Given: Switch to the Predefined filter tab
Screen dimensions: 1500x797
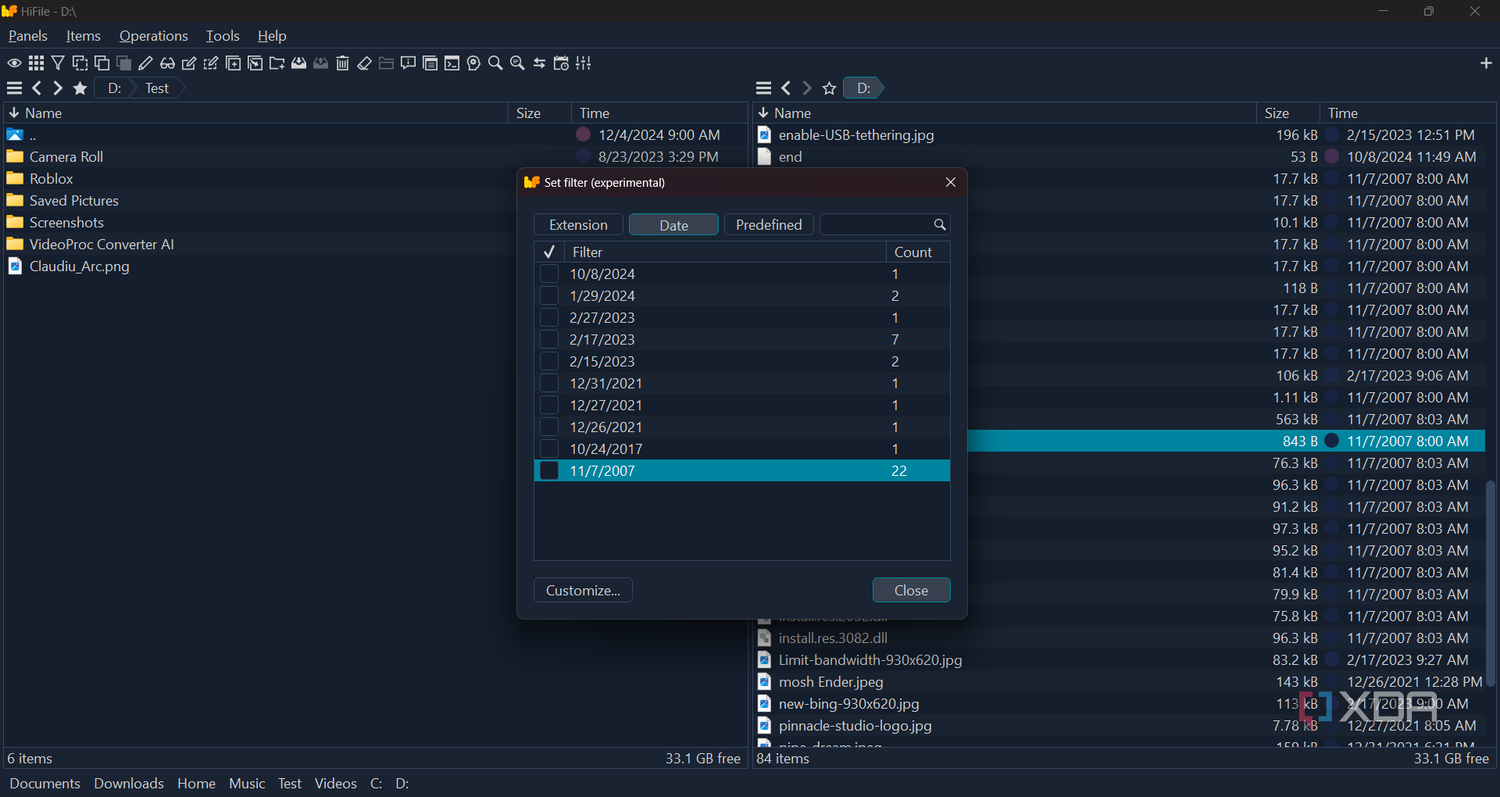Looking at the screenshot, I should click(769, 225).
